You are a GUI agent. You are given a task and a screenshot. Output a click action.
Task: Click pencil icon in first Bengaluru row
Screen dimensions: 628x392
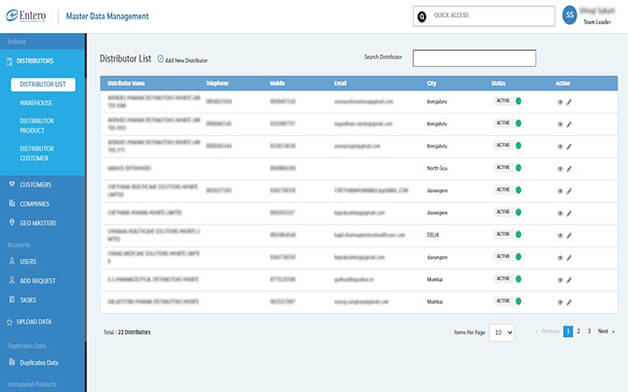pyautogui.click(x=569, y=102)
